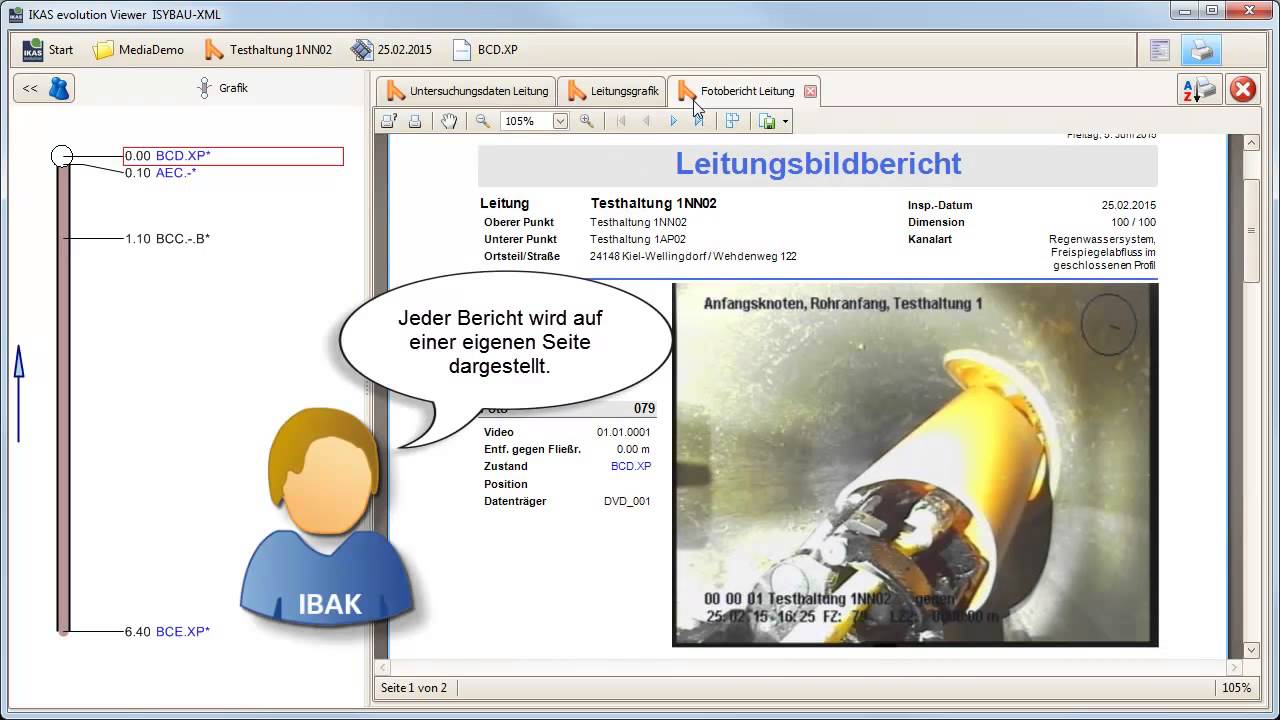Open the 105% zoom level dropdown
The width and height of the screenshot is (1280, 720).
coord(560,121)
